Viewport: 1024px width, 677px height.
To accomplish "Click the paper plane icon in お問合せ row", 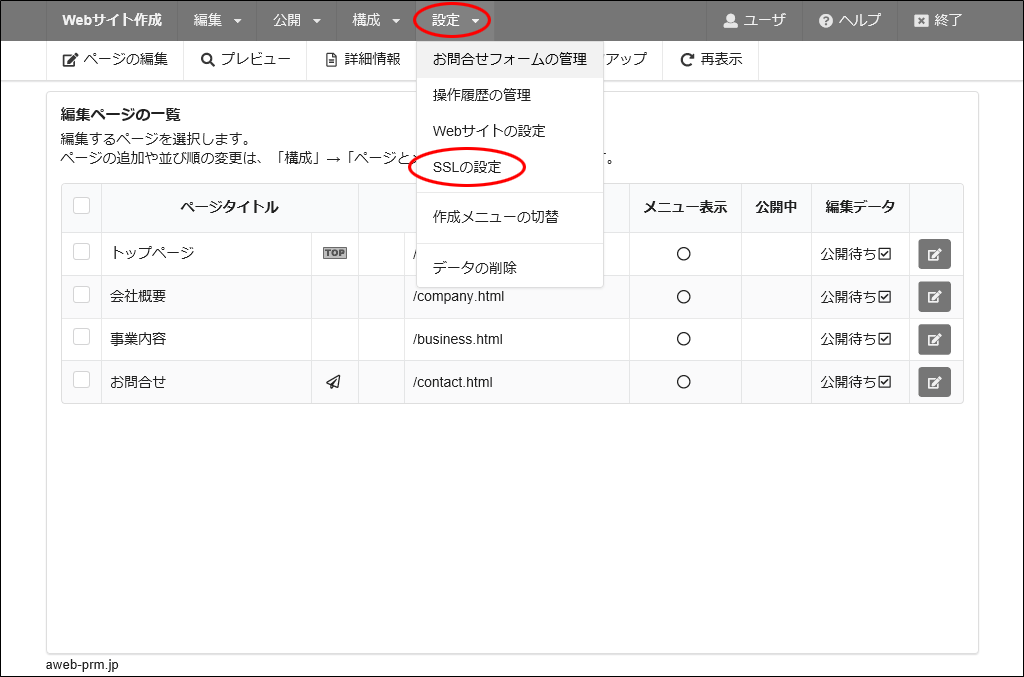I will (334, 382).
